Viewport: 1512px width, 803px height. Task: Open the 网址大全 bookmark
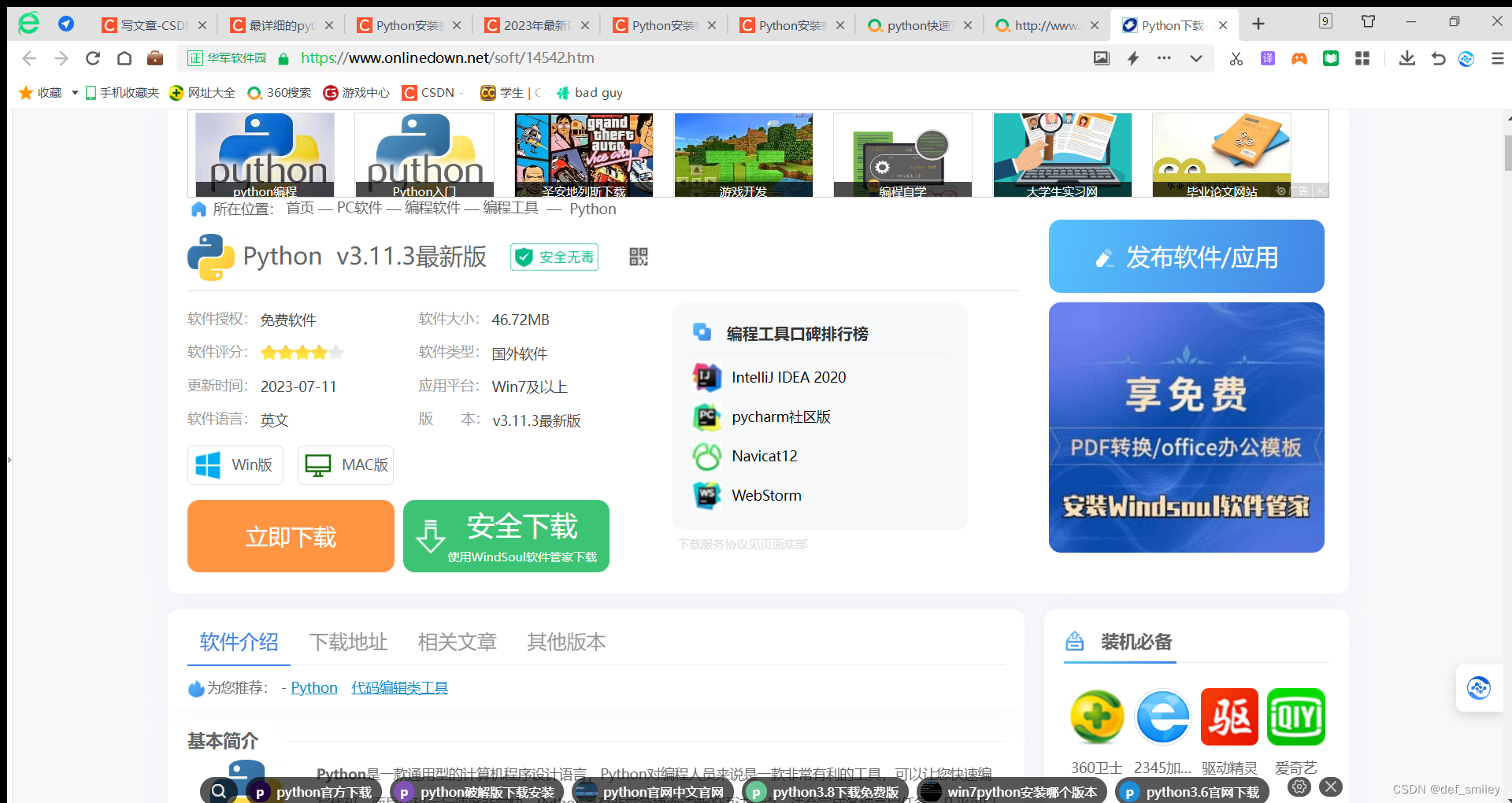tap(202, 93)
